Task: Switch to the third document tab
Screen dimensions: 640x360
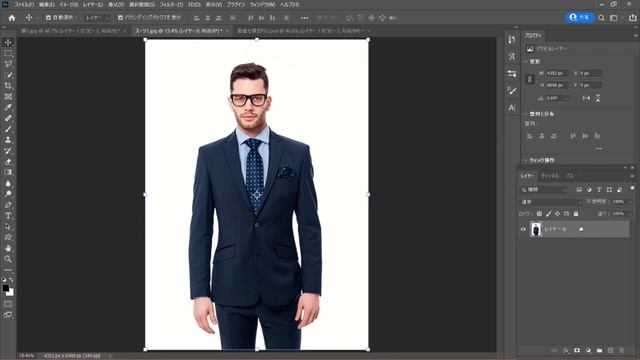Action: (301, 31)
